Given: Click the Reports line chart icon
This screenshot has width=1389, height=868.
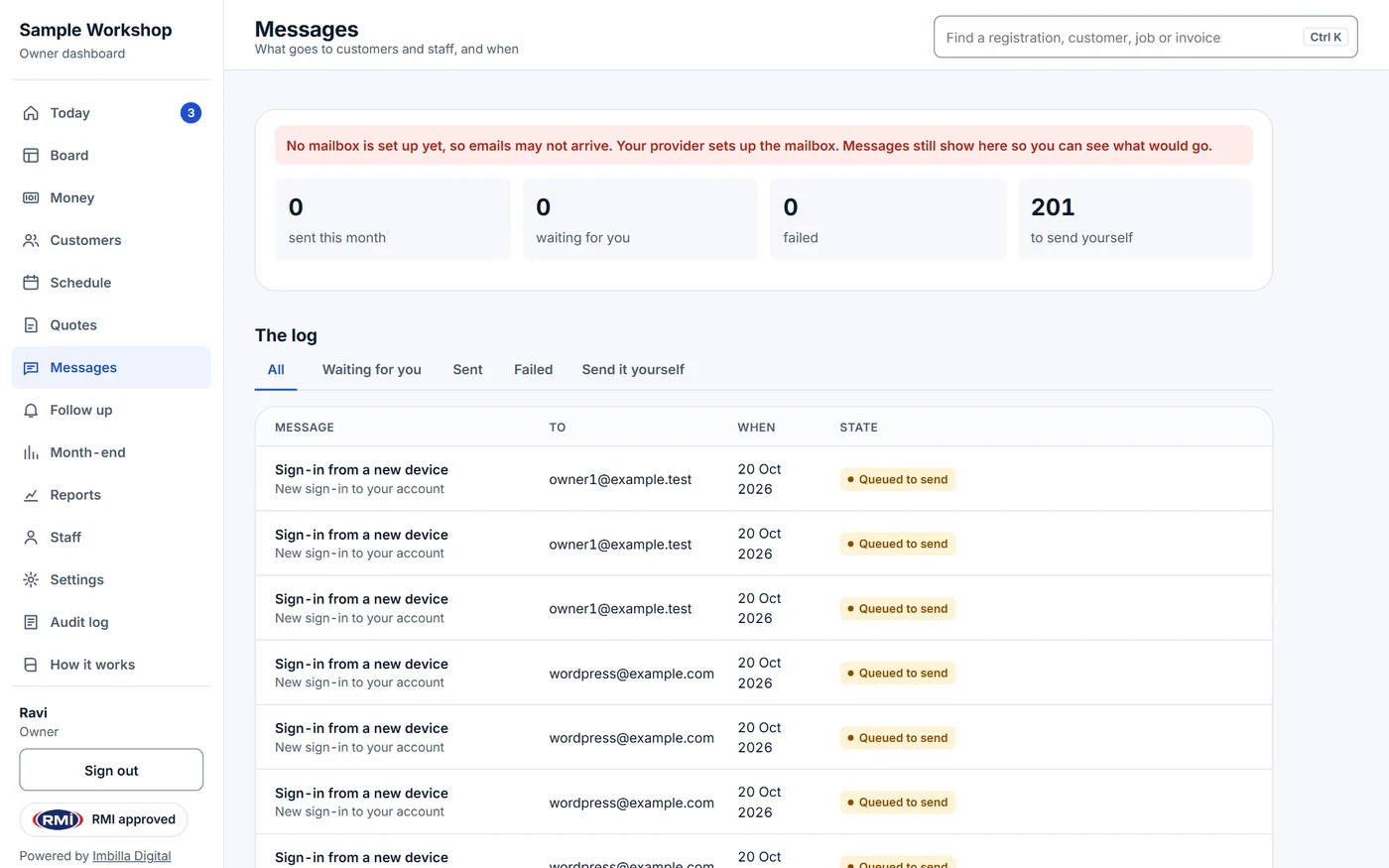Looking at the screenshot, I should click(x=31, y=495).
